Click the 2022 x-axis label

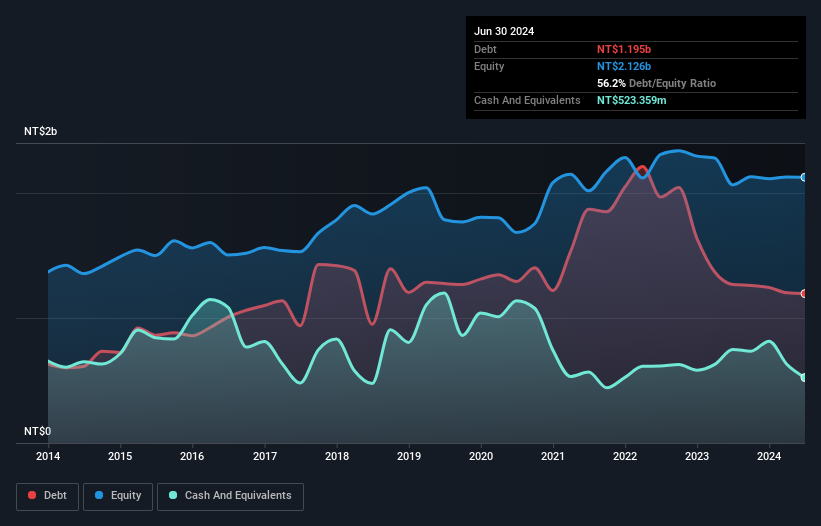pos(625,456)
